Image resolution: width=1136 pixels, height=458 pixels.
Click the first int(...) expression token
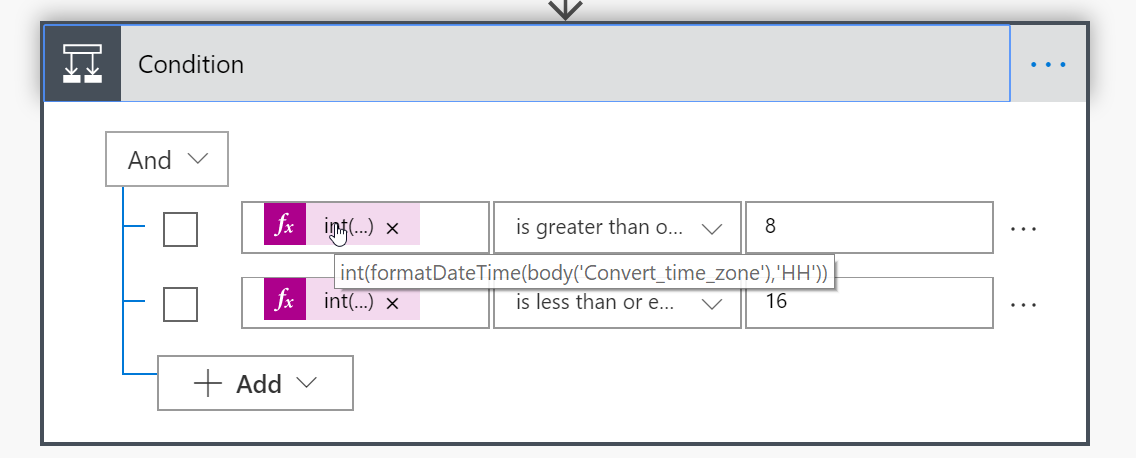pyautogui.click(x=348, y=227)
